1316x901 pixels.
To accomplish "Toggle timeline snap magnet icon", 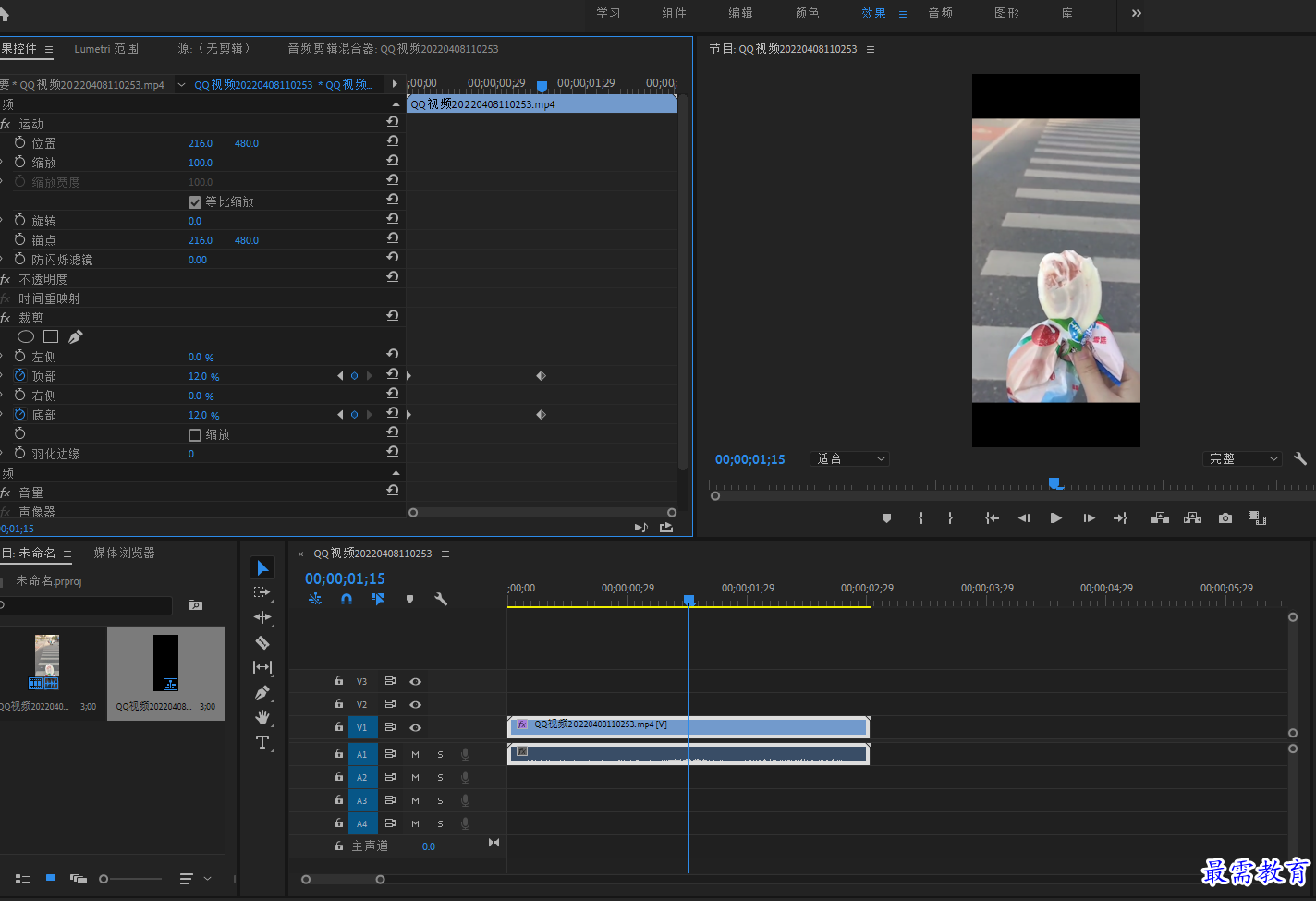I will [x=347, y=599].
